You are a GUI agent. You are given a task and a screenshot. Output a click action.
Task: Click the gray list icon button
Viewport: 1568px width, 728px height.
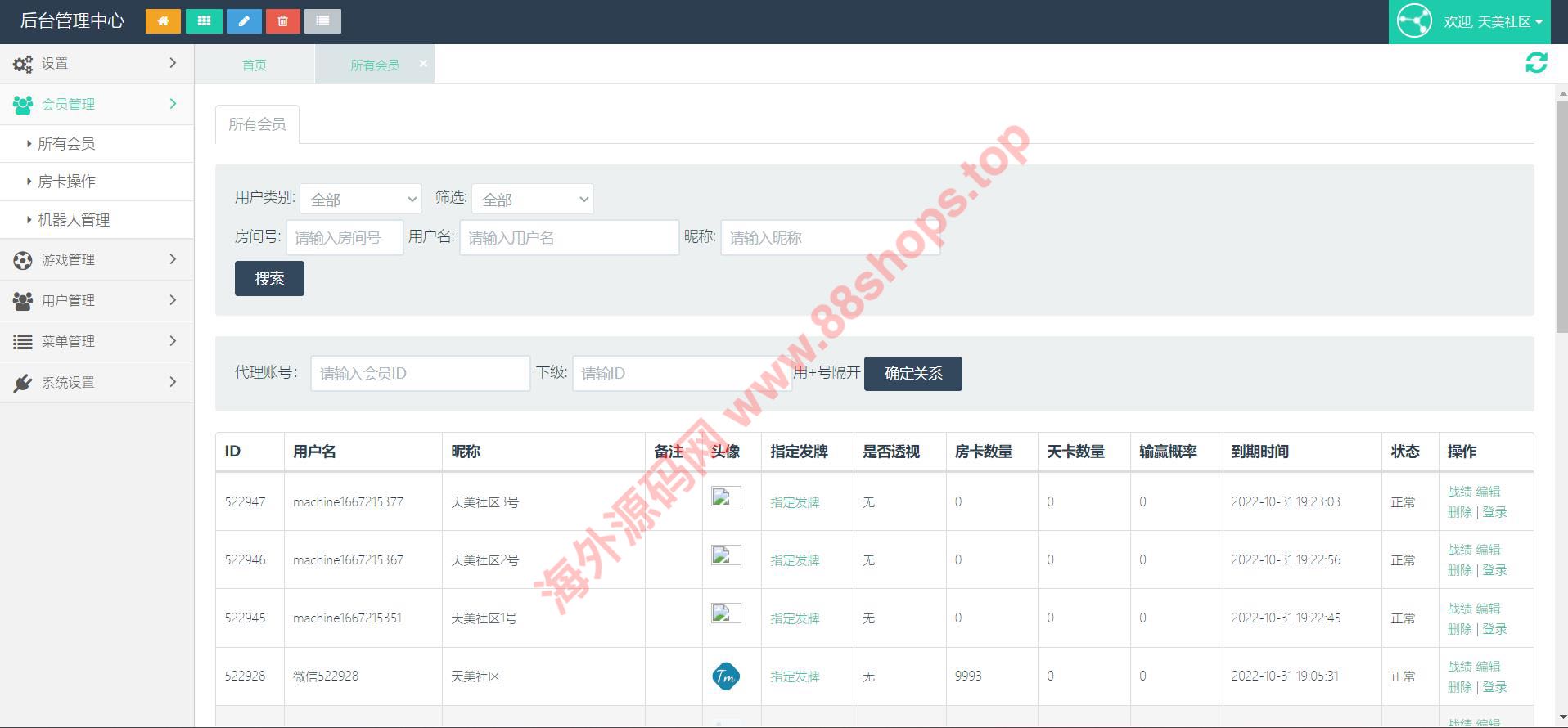pos(322,21)
